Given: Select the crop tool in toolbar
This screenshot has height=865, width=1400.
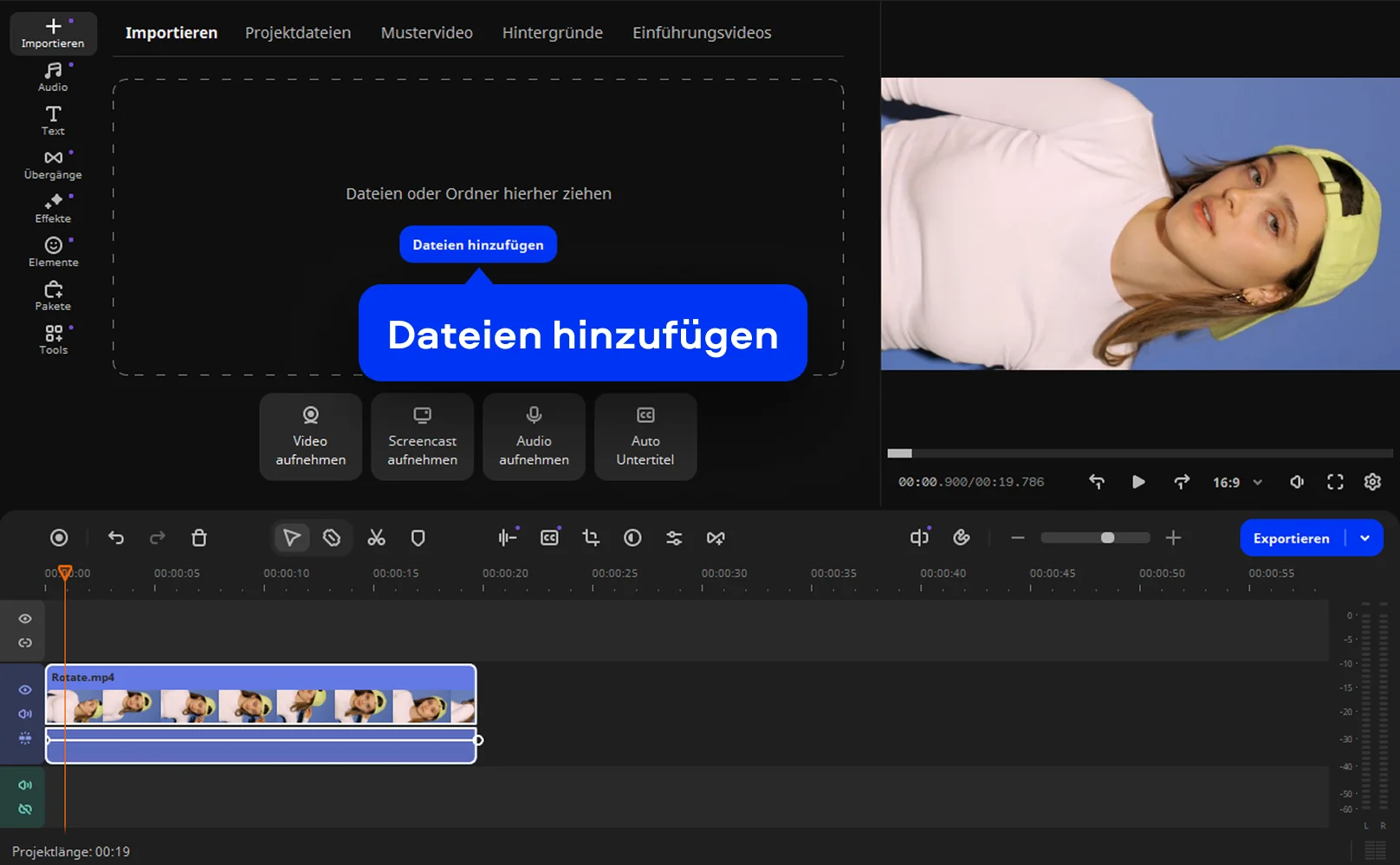Looking at the screenshot, I should tap(591, 538).
